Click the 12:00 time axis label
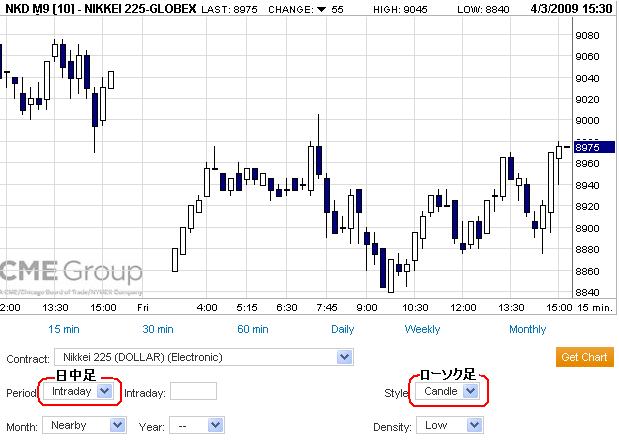 pyautogui.click(x=463, y=307)
